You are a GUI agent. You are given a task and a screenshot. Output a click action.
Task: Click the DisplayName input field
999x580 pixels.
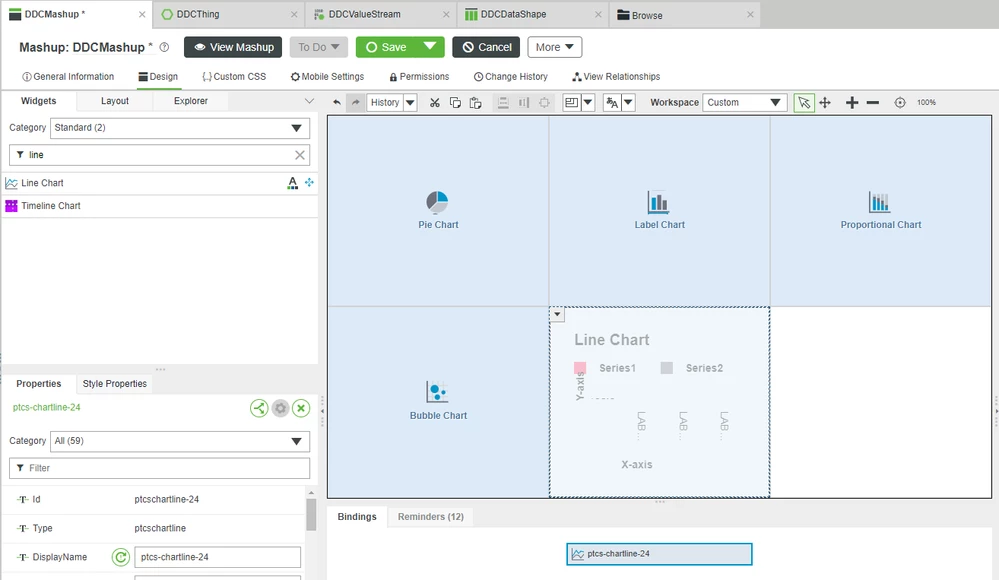(x=217, y=557)
